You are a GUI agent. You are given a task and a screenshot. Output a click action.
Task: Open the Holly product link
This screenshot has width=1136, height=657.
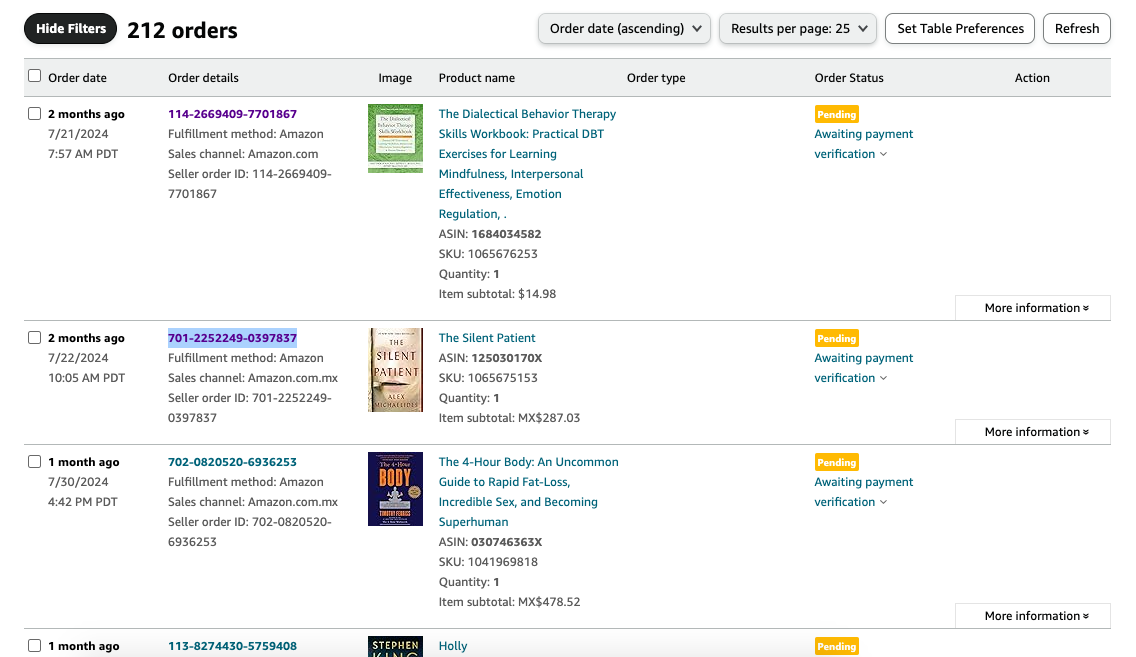[453, 645]
